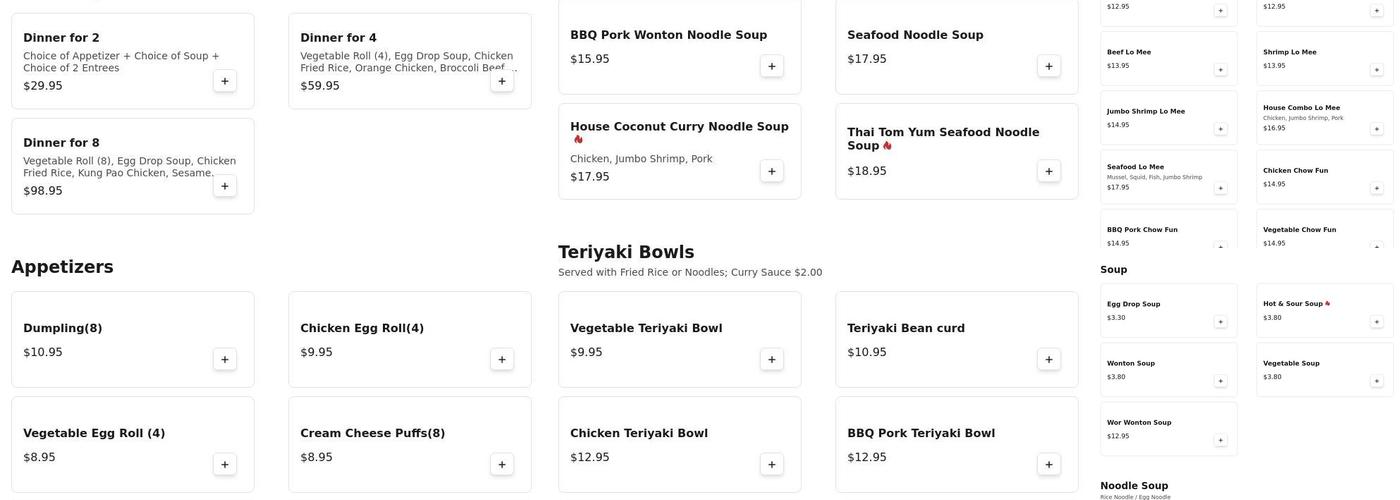Screen dimensions: 1400x500
Task: Add Egg Drop Soup to the order
Action: point(1220,322)
